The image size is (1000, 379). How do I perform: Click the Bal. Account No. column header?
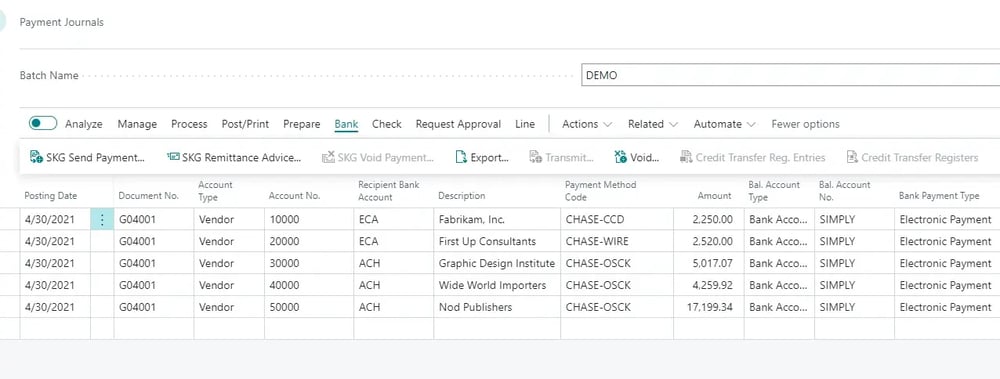click(x=844, y=190)
